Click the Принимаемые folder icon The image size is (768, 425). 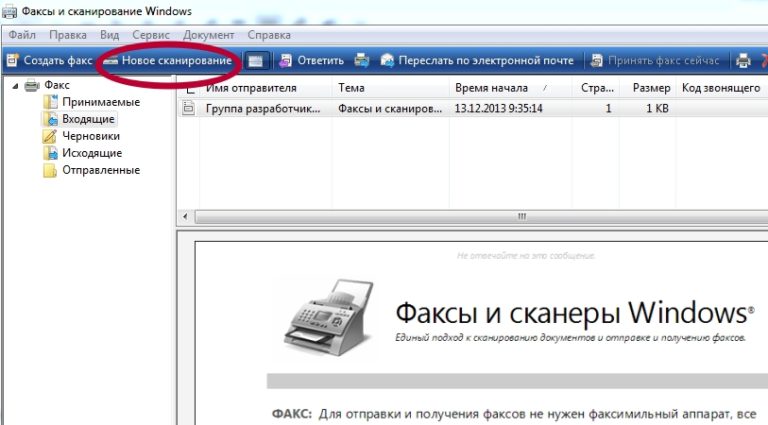pos(50,102)
